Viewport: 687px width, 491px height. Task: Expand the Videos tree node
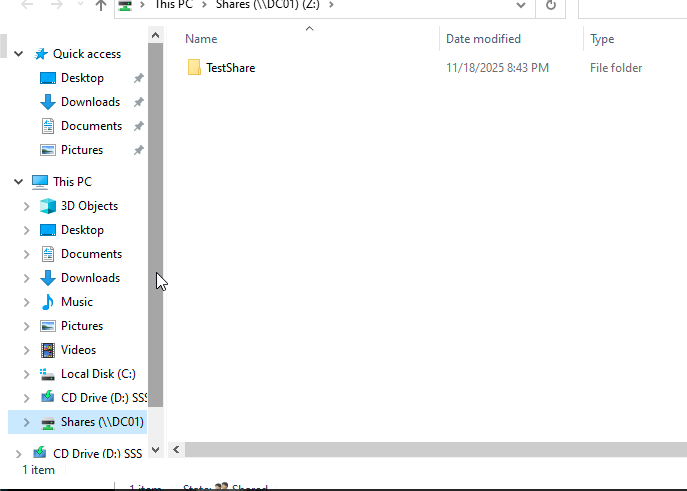pos(26,350)
